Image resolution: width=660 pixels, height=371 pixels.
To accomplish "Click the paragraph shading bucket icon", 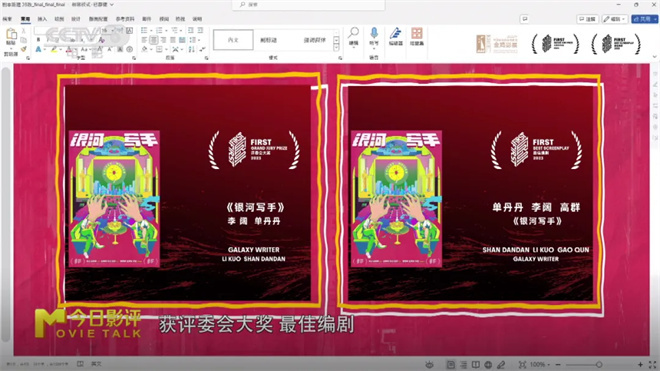I will pyautogui.click(x=145, y=49).
